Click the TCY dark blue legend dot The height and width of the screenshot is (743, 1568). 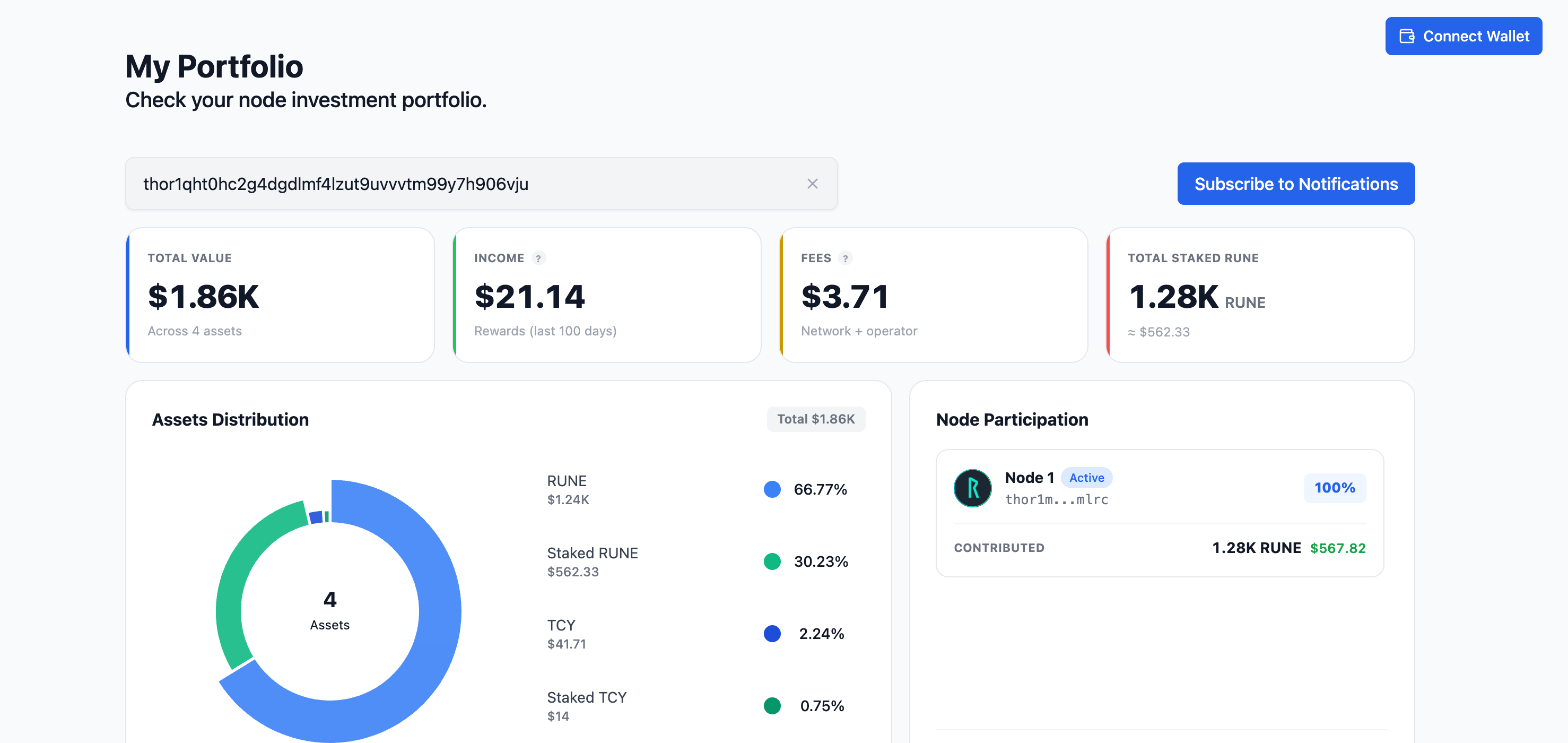772,633
